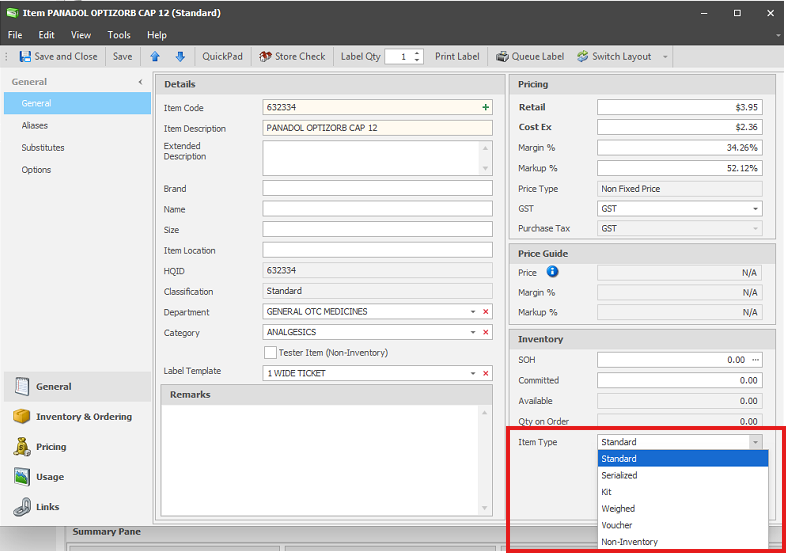
Task: Click Label Qty input field
Action: point(399,57)
